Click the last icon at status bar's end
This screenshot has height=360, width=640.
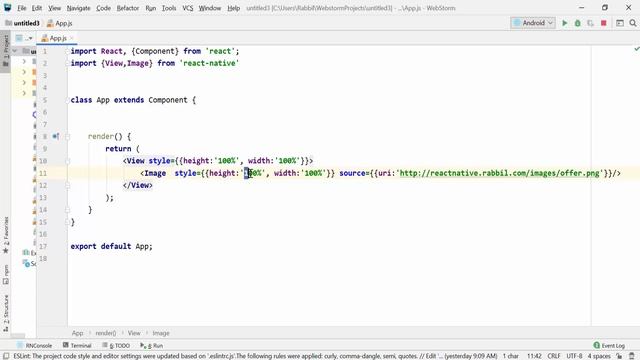pos(632,356)
